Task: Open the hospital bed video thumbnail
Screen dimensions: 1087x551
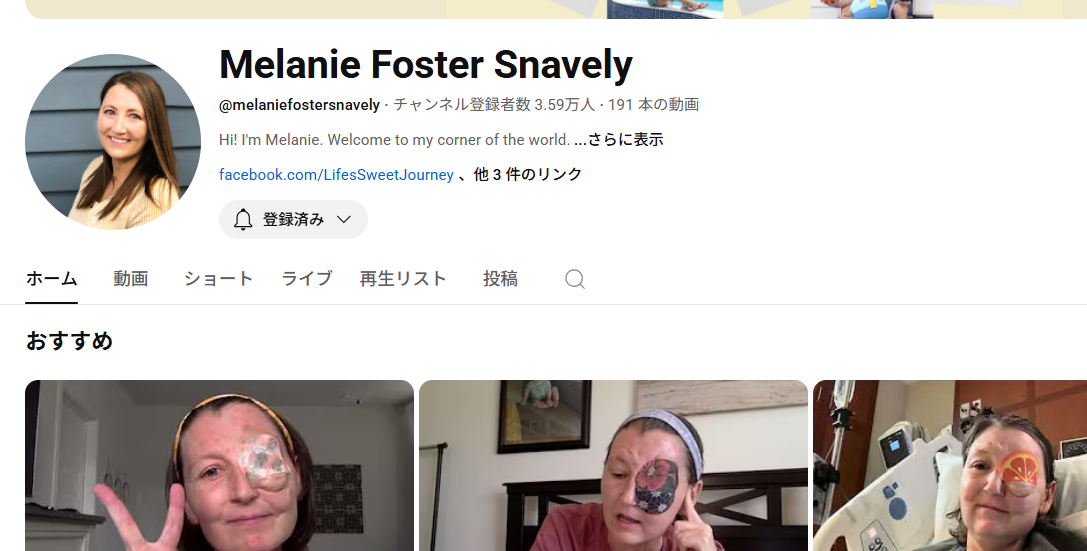Action: [x=950, y=466]
